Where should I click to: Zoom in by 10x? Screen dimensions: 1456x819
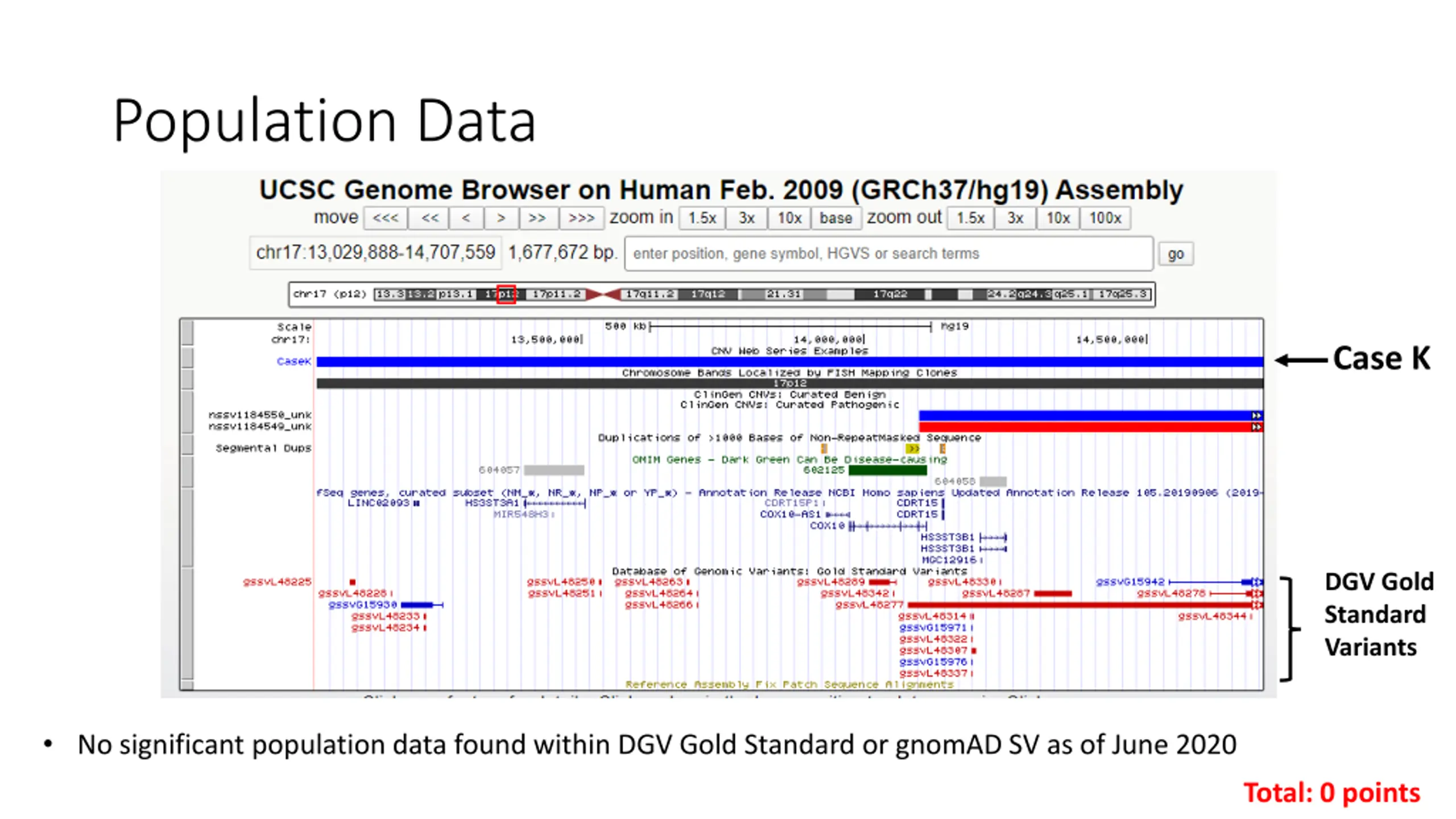coord(789,218)
